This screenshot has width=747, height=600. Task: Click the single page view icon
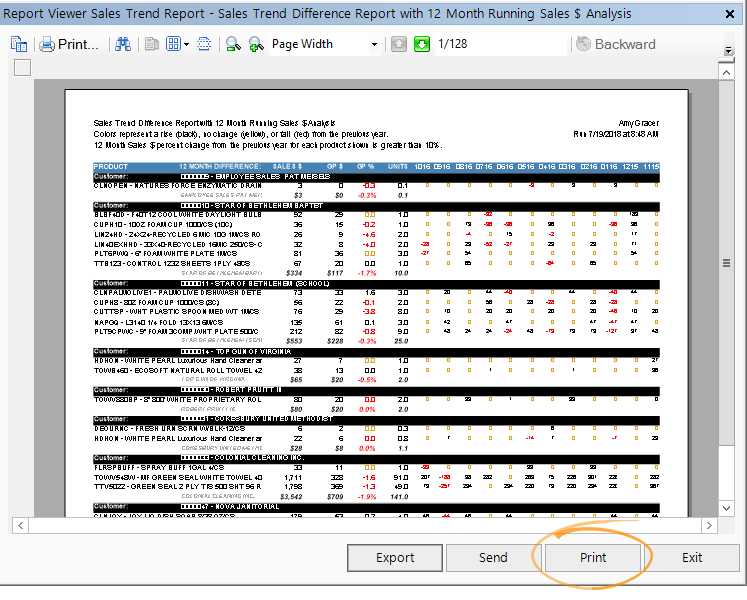(x=151, y=44)
